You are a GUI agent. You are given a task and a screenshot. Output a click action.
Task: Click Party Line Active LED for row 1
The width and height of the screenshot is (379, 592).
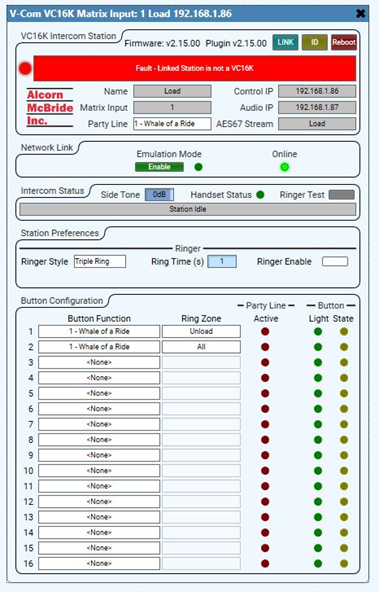pyautogui.click(x=265, y=331)
